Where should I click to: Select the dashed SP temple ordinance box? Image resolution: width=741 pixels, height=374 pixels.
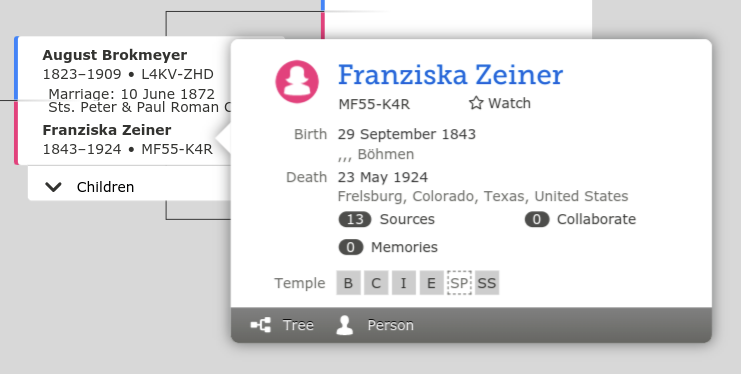[x=459, y=283]
